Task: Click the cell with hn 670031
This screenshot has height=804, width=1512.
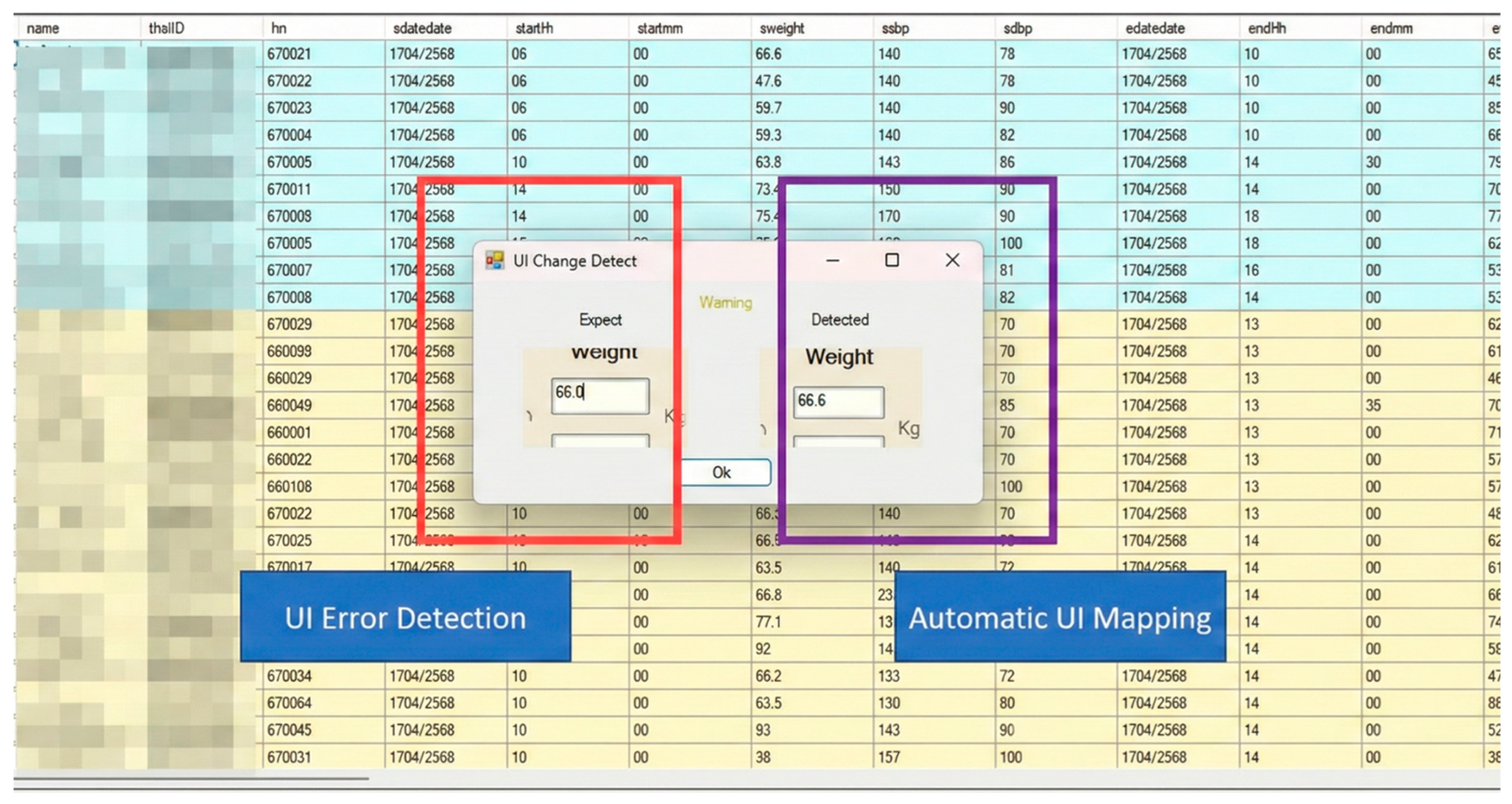Action: click(289, 757)
